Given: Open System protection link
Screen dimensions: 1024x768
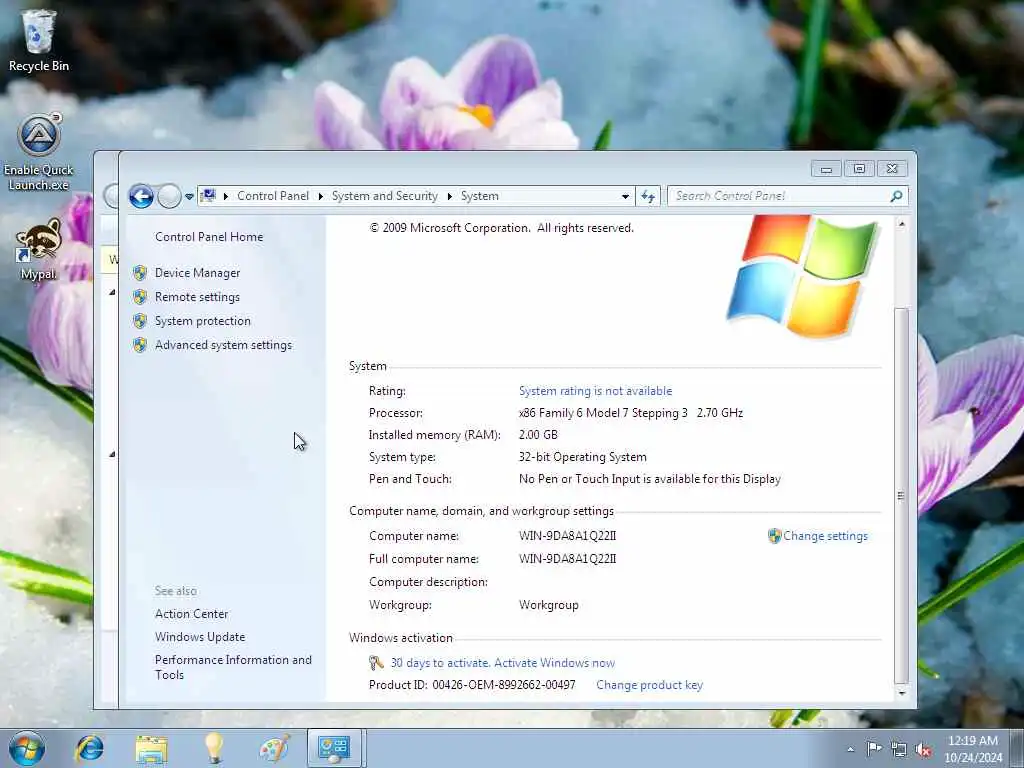Looking at the screenshot, I should pos(202,321).
